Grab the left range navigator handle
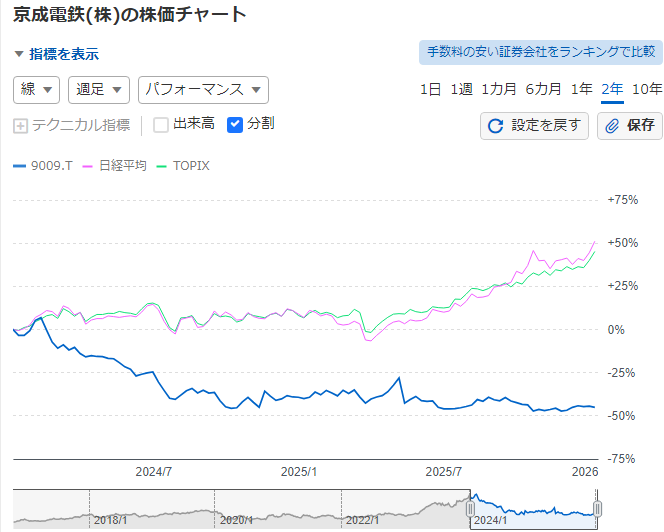 470,509
